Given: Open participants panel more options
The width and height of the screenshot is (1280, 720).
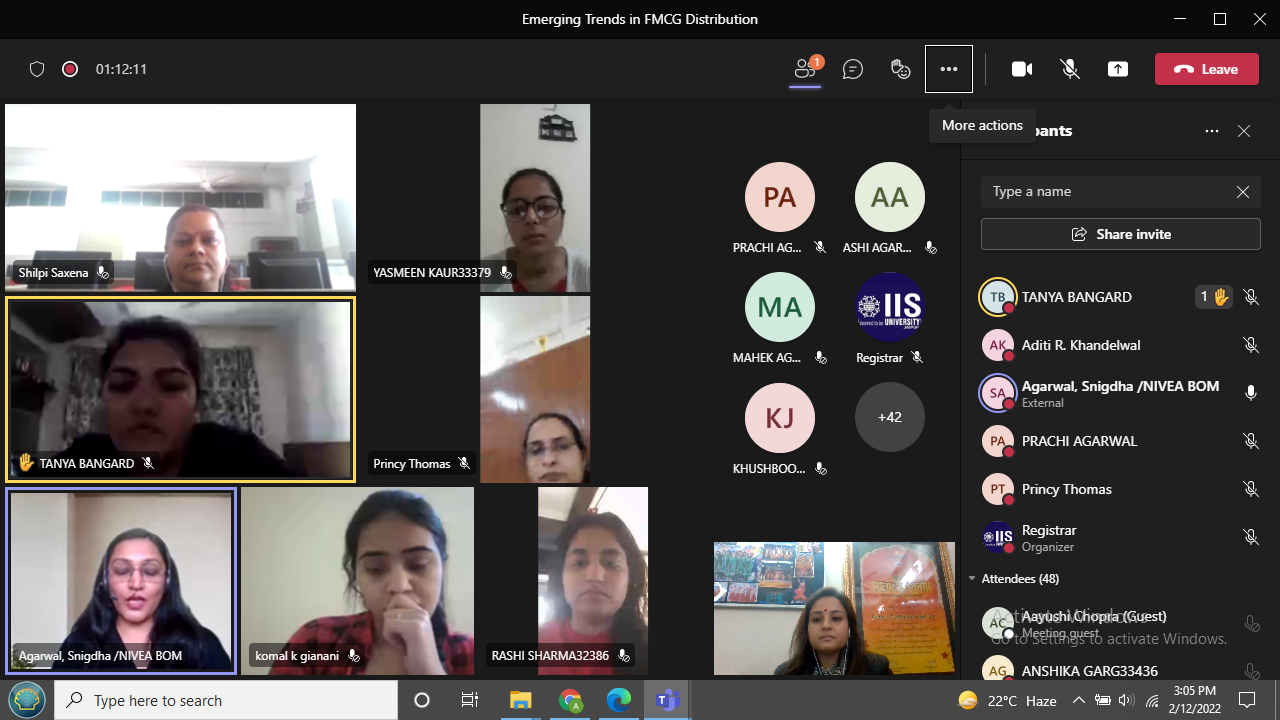Looking at the screenshot, I should (x=1212, y=131).
